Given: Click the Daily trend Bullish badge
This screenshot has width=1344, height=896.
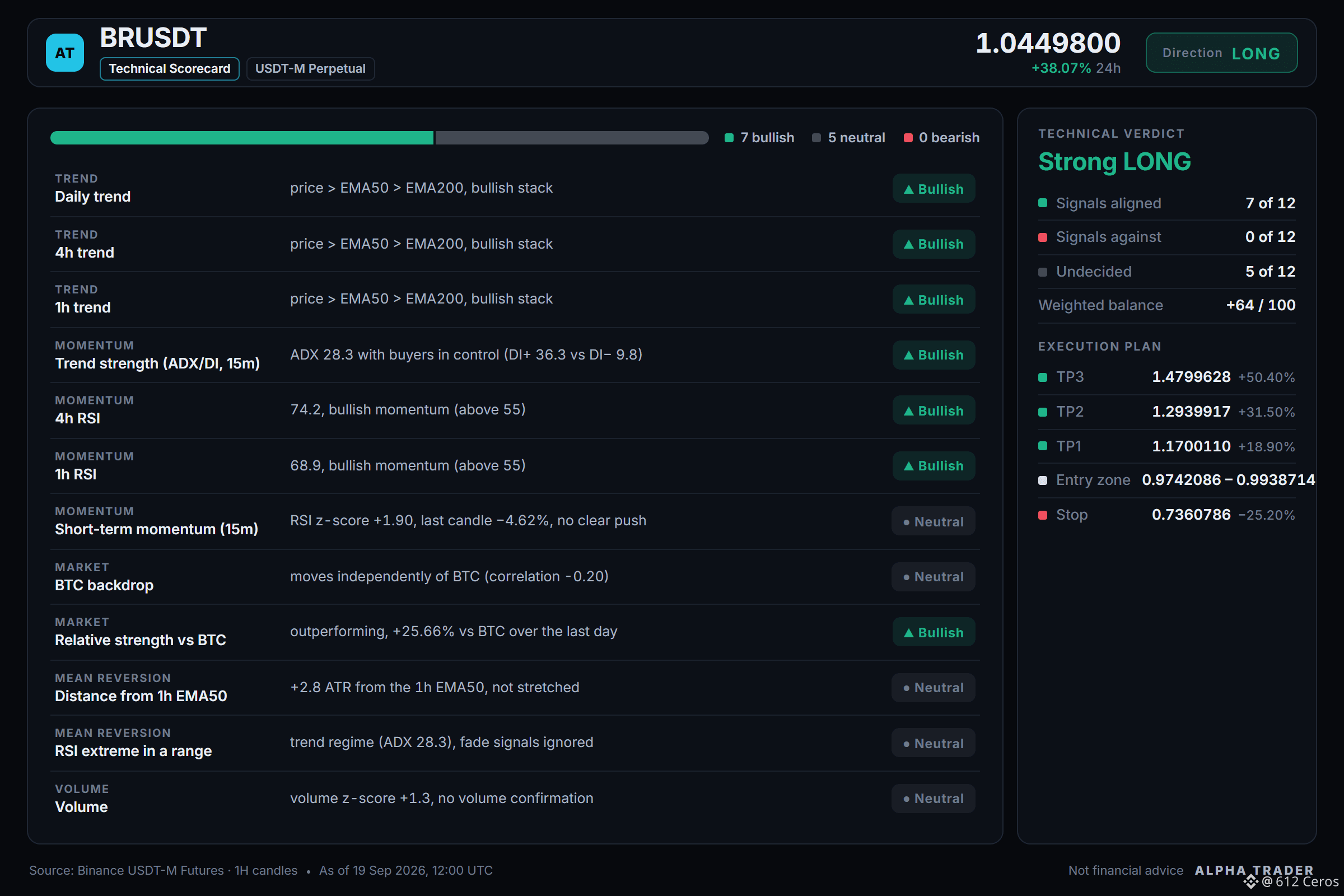Looking at the screenshot, I should tap(933, 189).
